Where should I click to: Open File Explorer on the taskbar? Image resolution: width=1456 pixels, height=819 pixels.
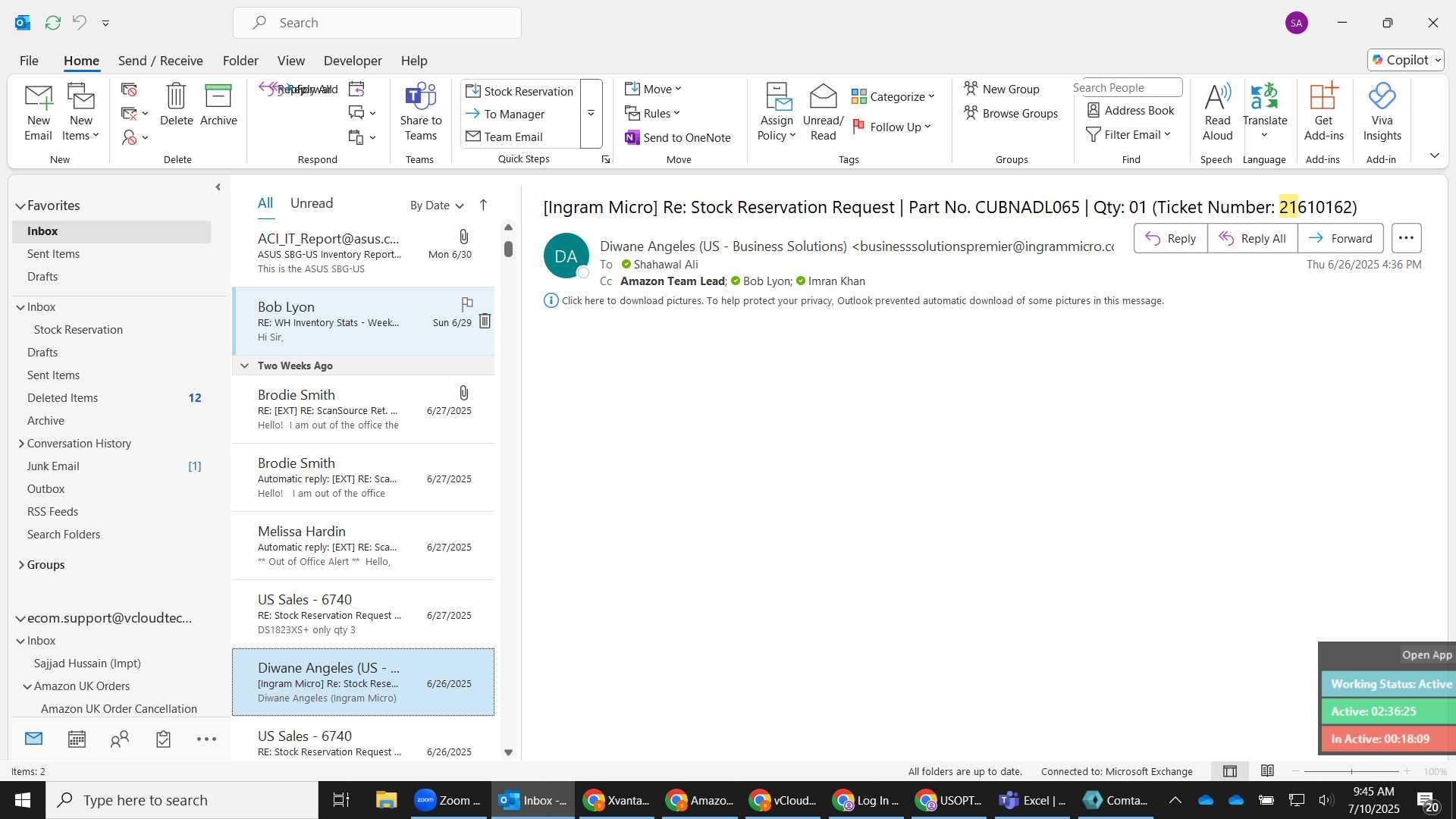[386, 800]
